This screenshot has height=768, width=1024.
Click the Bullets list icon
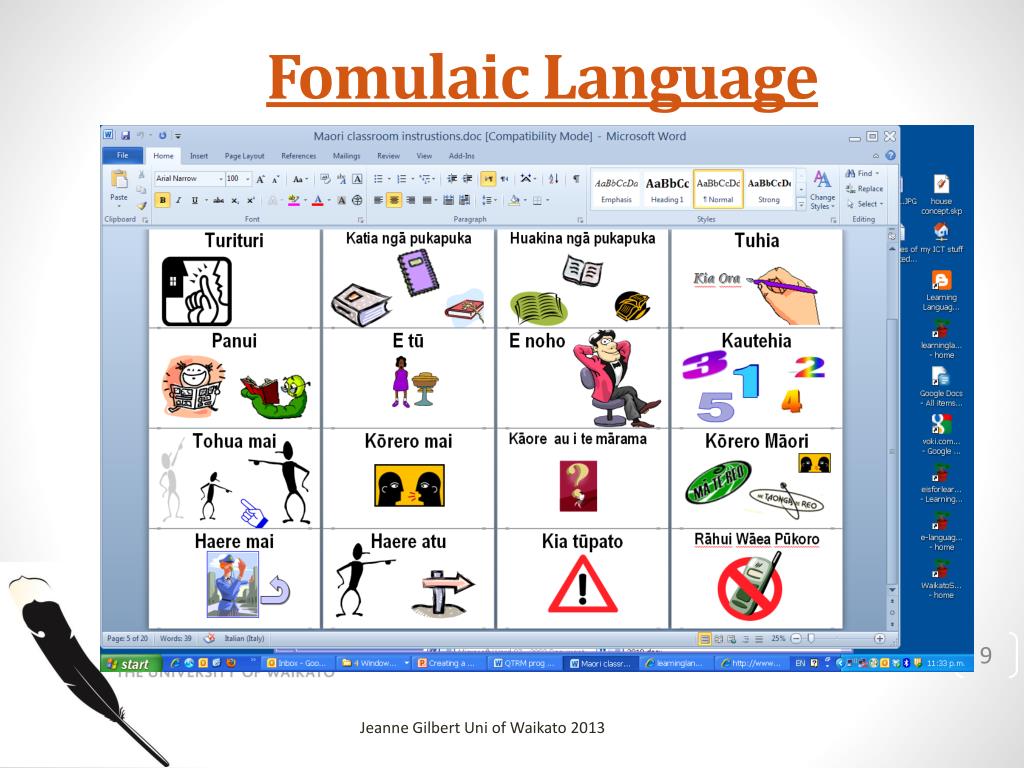377,178
